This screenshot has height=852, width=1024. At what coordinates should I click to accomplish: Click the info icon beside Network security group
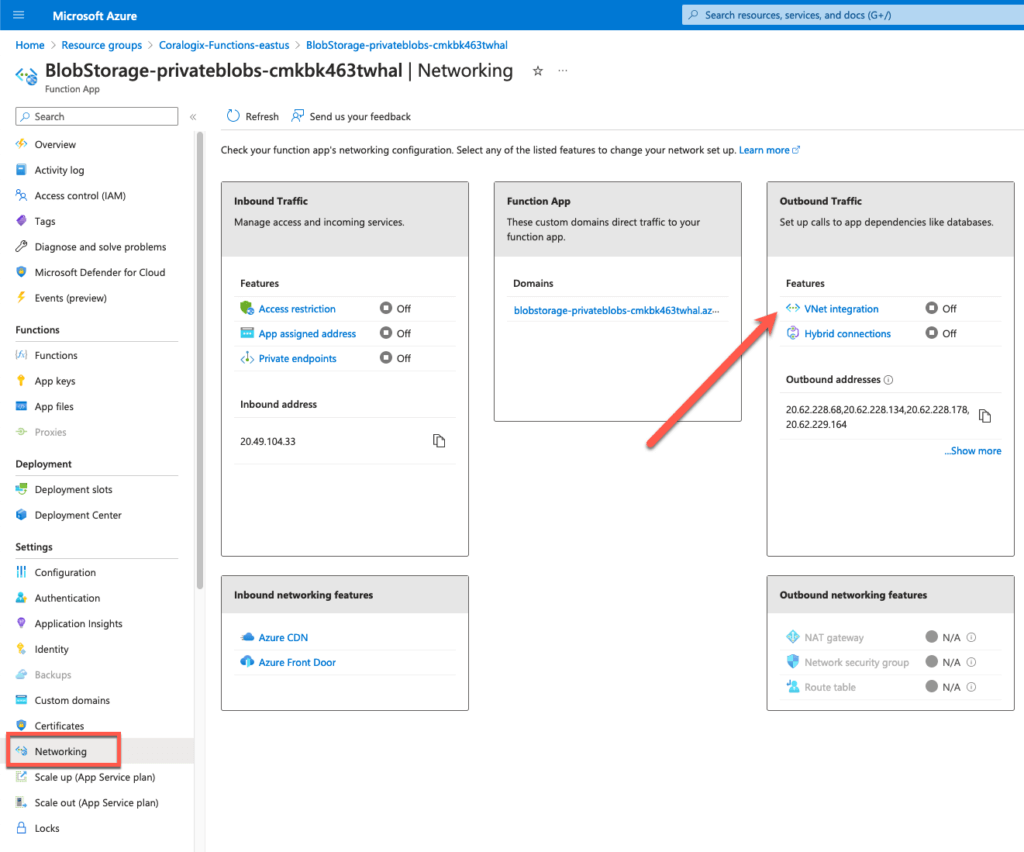coord(971,662)
